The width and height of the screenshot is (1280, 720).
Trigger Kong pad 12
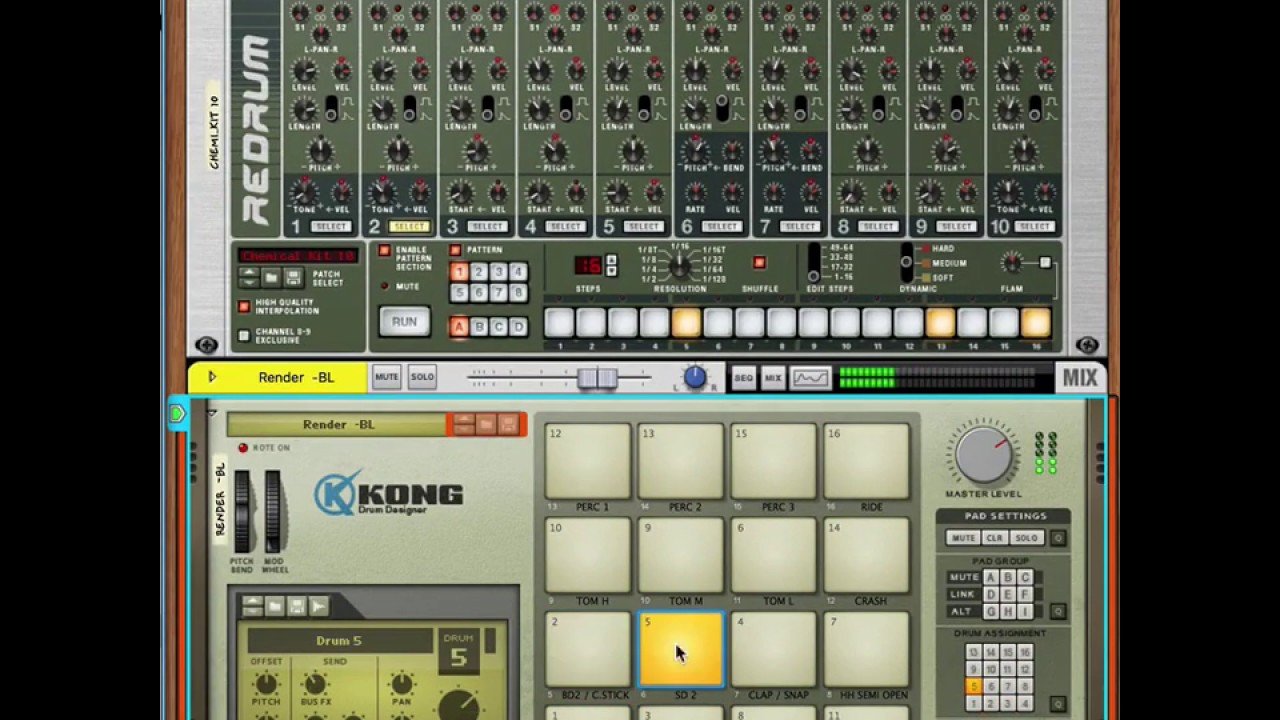(588, 461)
